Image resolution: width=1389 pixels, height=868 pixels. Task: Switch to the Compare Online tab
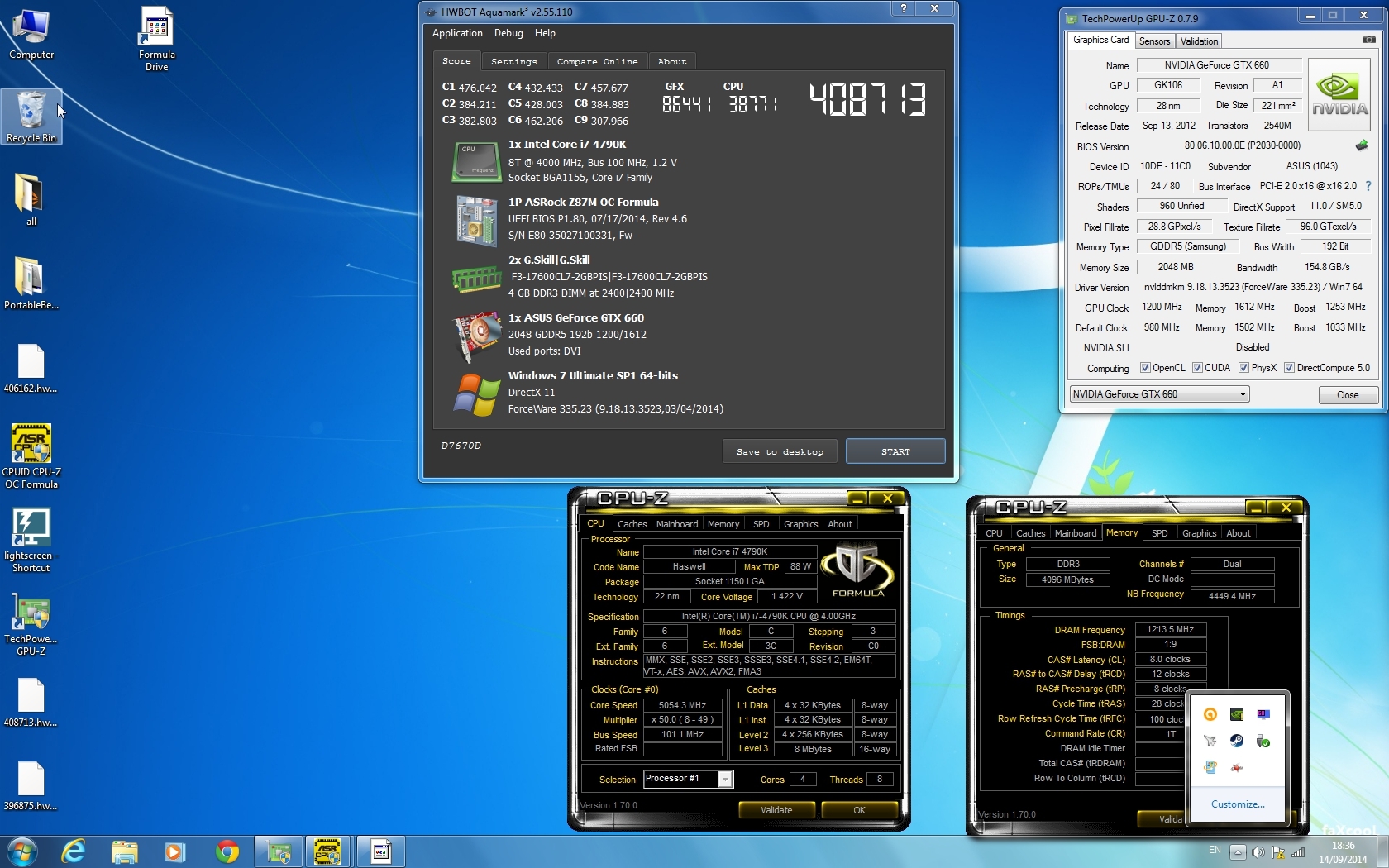point(597,61)
